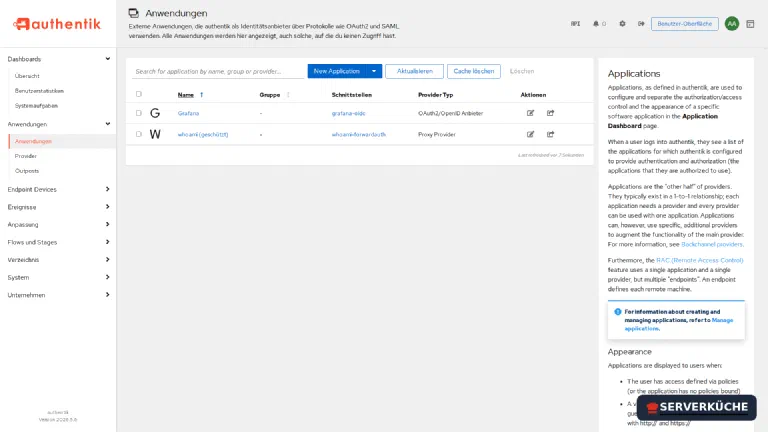The width and height of the screenshot is (768, 432).
Task: Expand the Verzeichnis section
Action: point(108,260)
